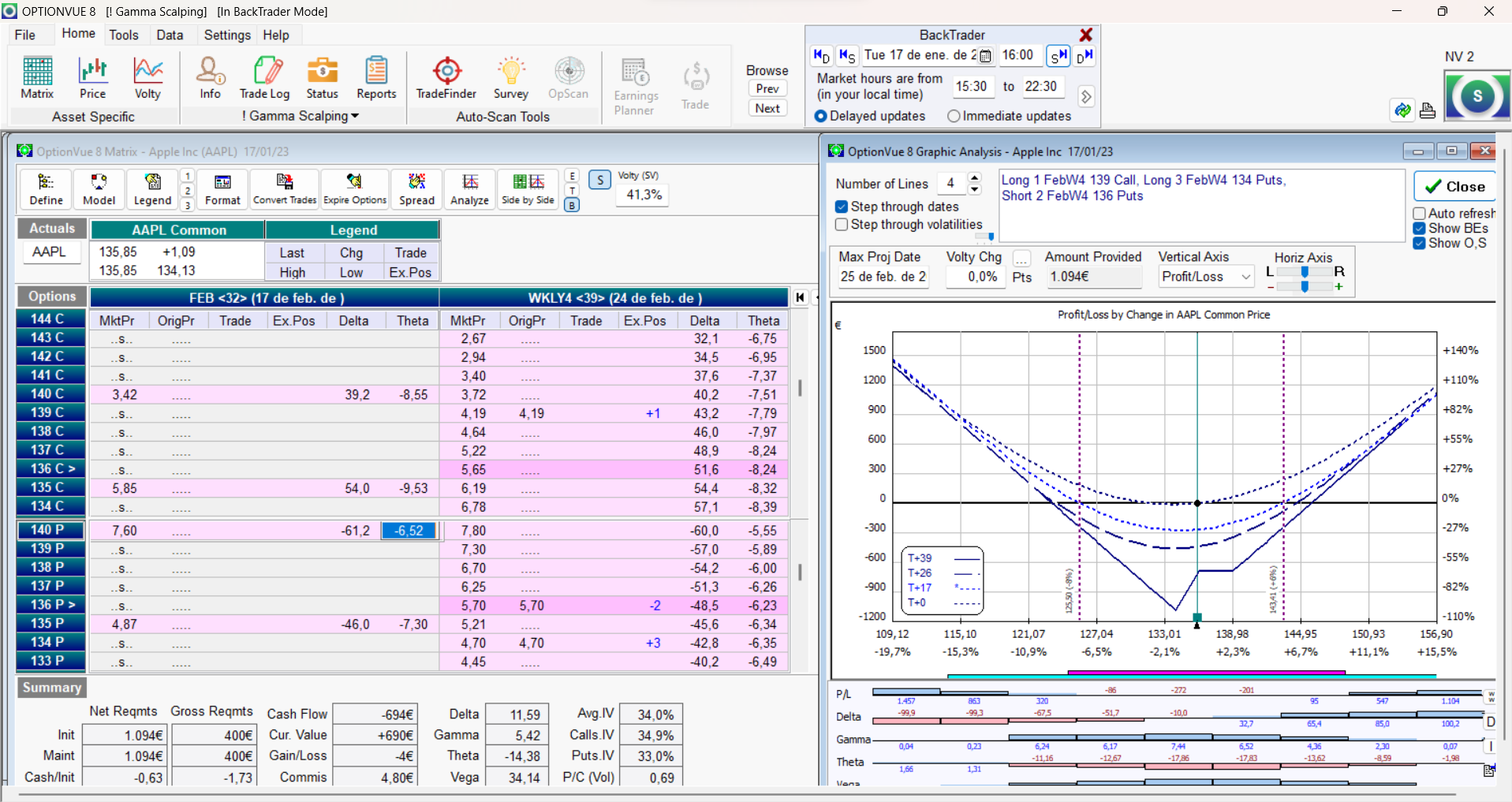Adjust the Horiz Axis L-R slider
1512x802 pixels.
tap(1305, 271)
